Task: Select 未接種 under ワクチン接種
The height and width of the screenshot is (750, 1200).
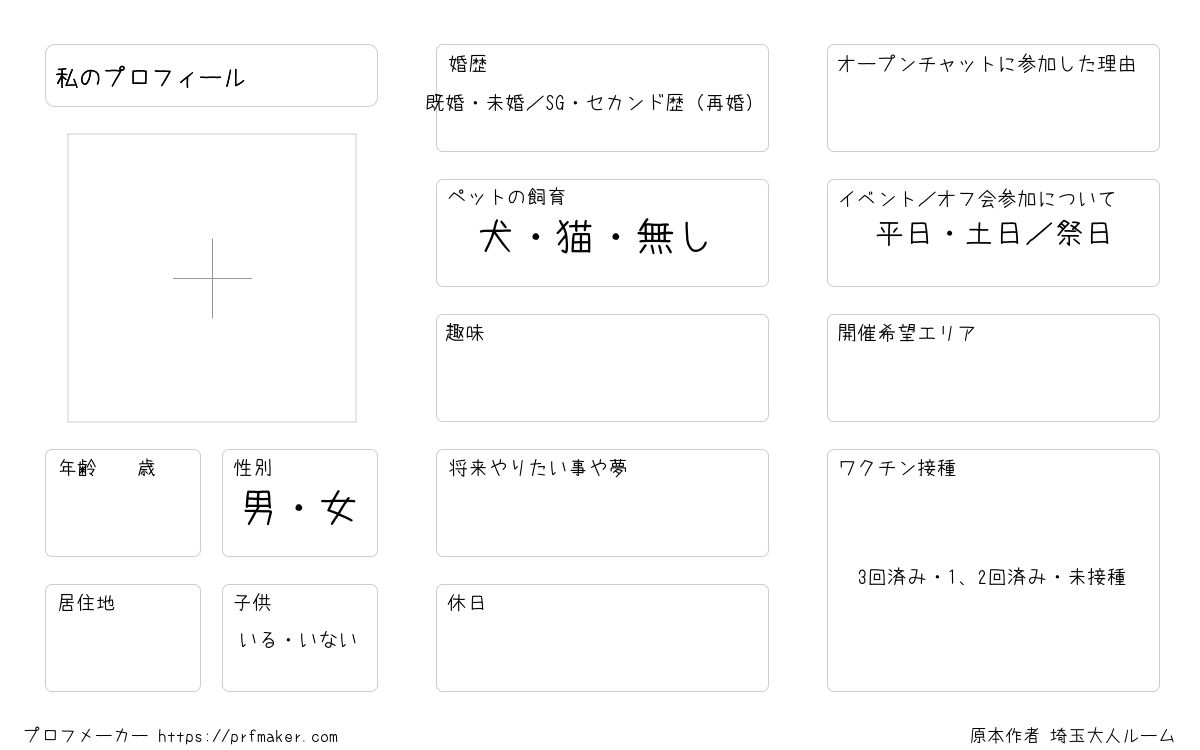Action: 1097,577
